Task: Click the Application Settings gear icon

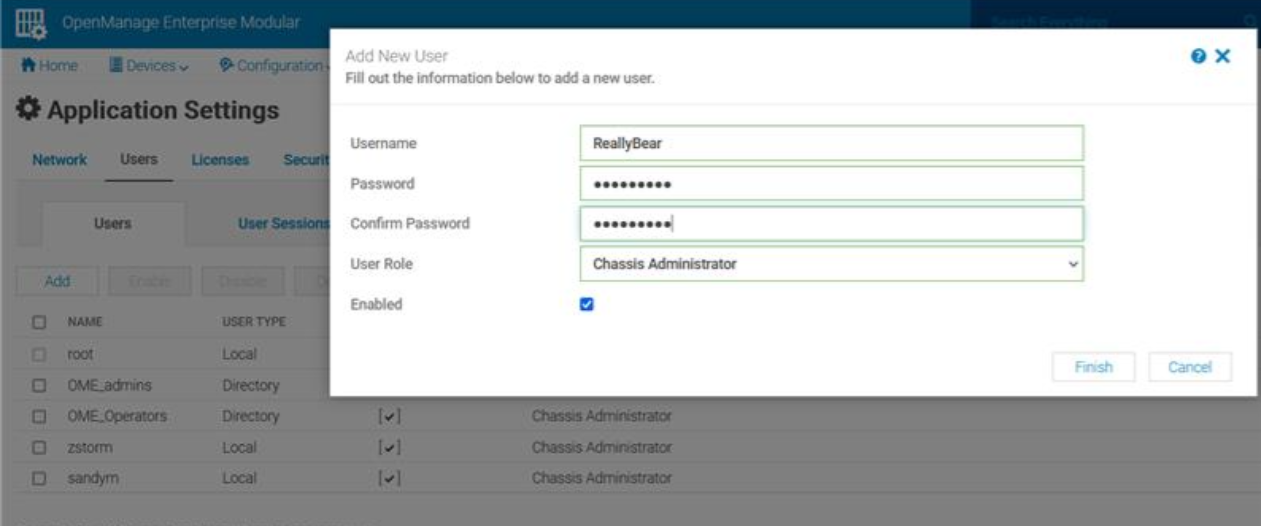Action: pyautogui.click(x=30, y=110)
